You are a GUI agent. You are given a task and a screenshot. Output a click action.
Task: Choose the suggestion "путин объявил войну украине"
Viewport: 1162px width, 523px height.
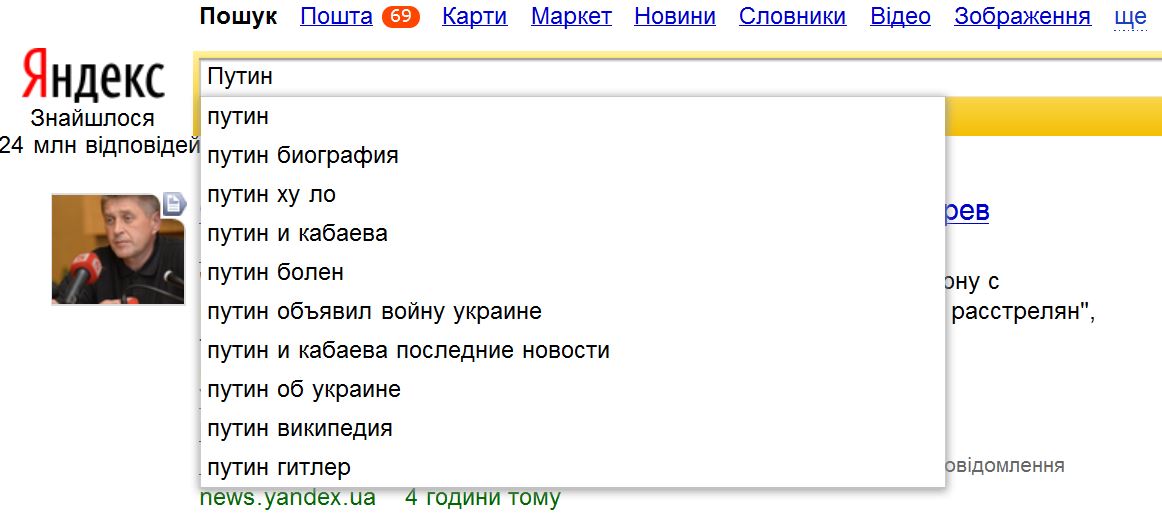click(x=374, y=311)
